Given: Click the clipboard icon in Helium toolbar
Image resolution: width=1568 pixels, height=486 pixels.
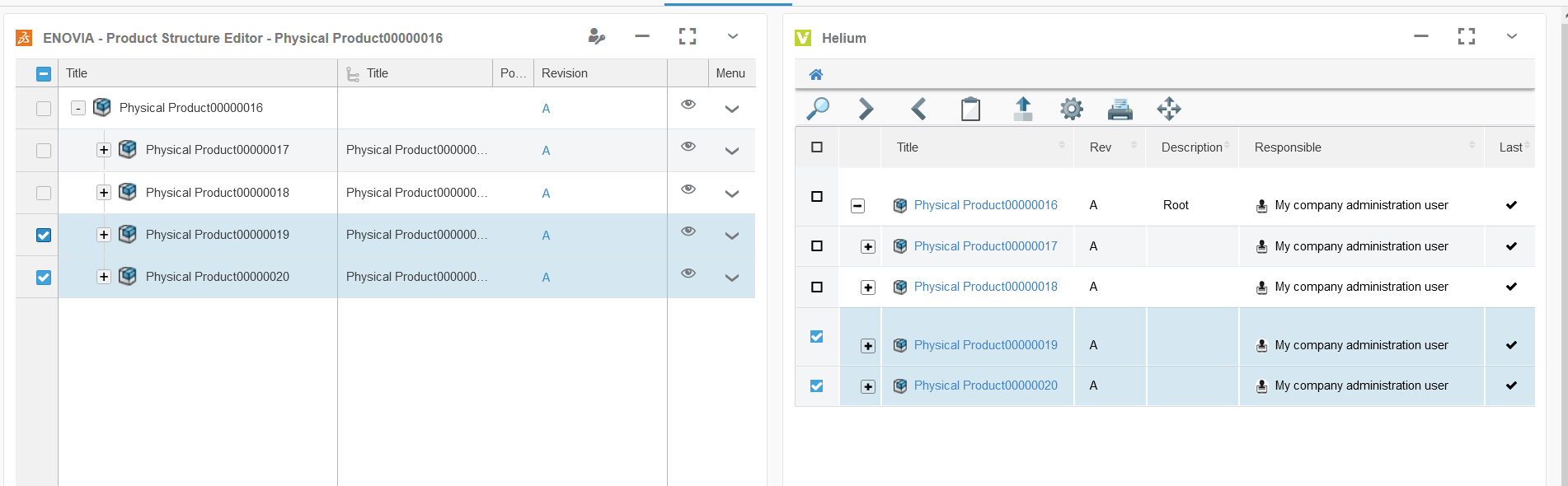Looking at the screenshot, I should click(x=970, y=109).
